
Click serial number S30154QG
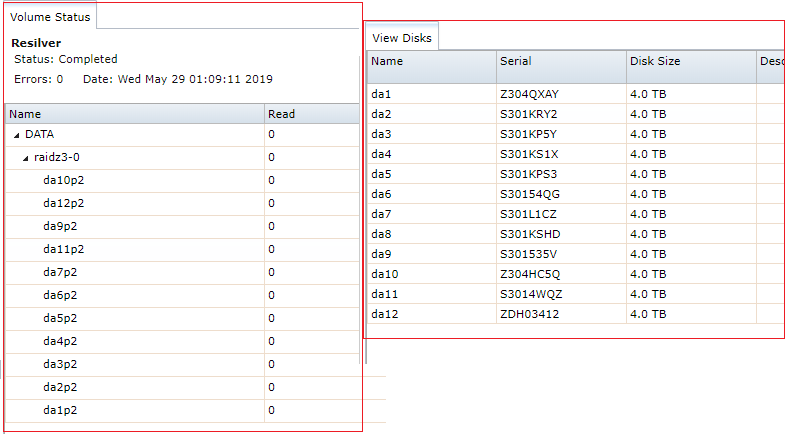coord(530,194)
